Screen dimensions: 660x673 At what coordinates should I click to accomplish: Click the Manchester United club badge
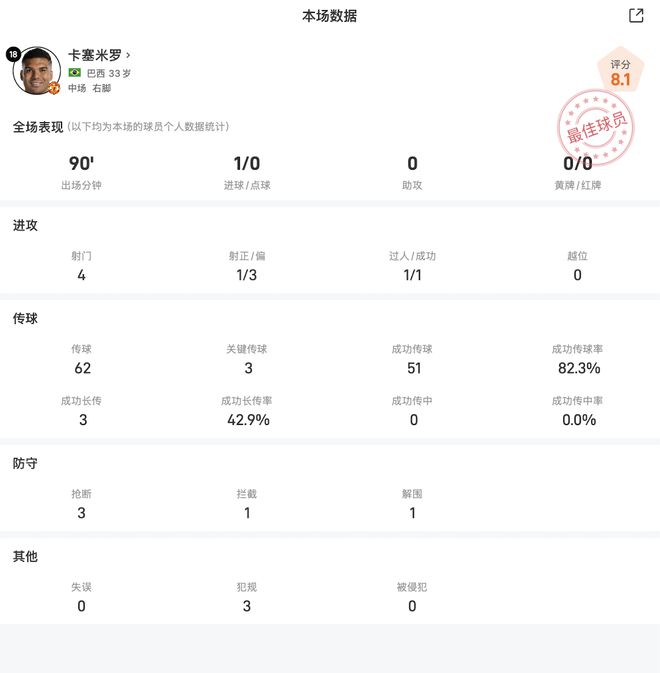[55, 88]
